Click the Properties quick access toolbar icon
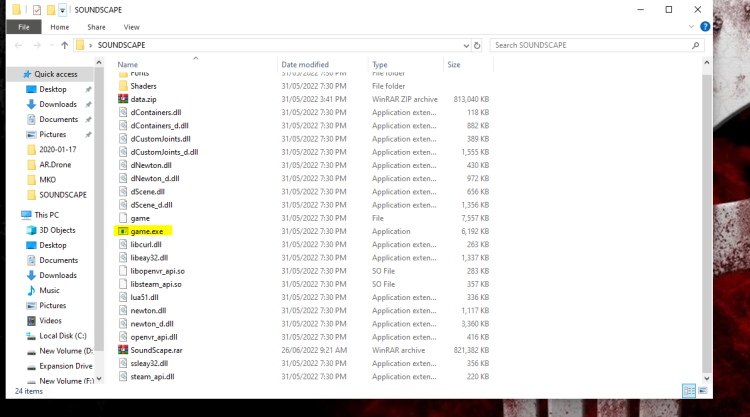750x417 pixels. (x=37, y=10)
